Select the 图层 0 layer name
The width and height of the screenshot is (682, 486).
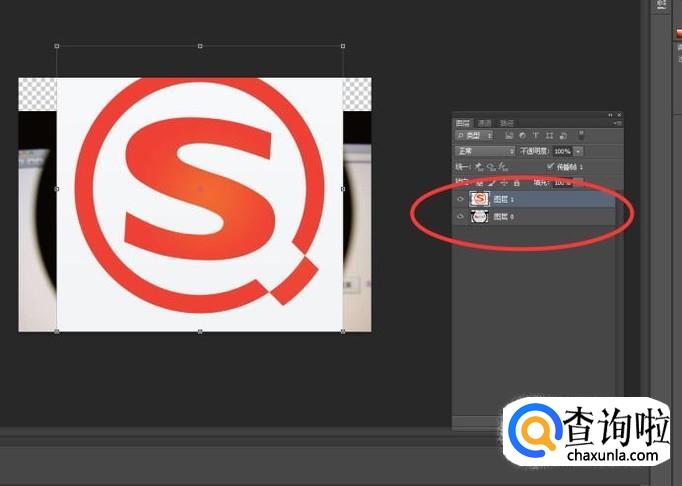pyautogui.click(x=504, y=217)
